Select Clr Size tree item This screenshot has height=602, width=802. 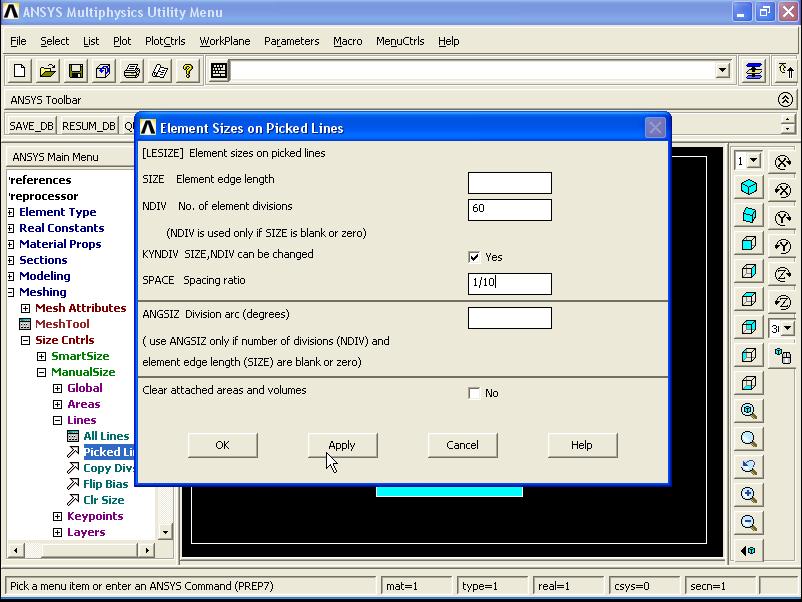(103, 500)
